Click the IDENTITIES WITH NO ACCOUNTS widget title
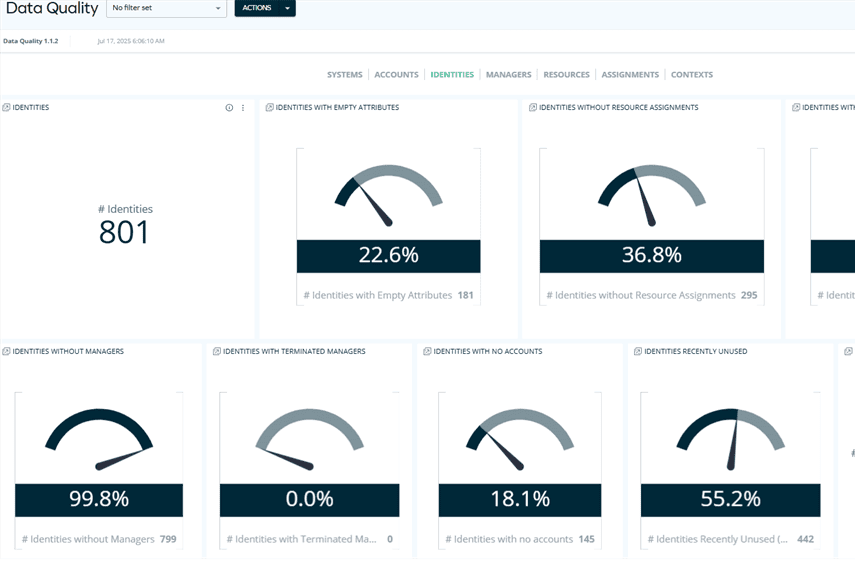 pyautogui.click(x=488, y=351)
